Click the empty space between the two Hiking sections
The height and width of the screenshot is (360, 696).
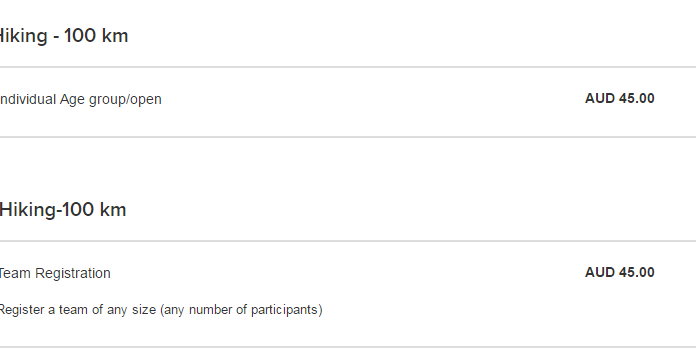pyautogui.click(x=348, y=169)
